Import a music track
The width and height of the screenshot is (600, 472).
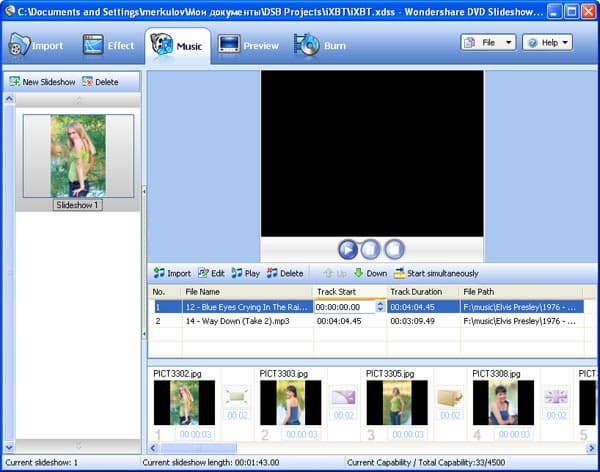tap(172, 273)
